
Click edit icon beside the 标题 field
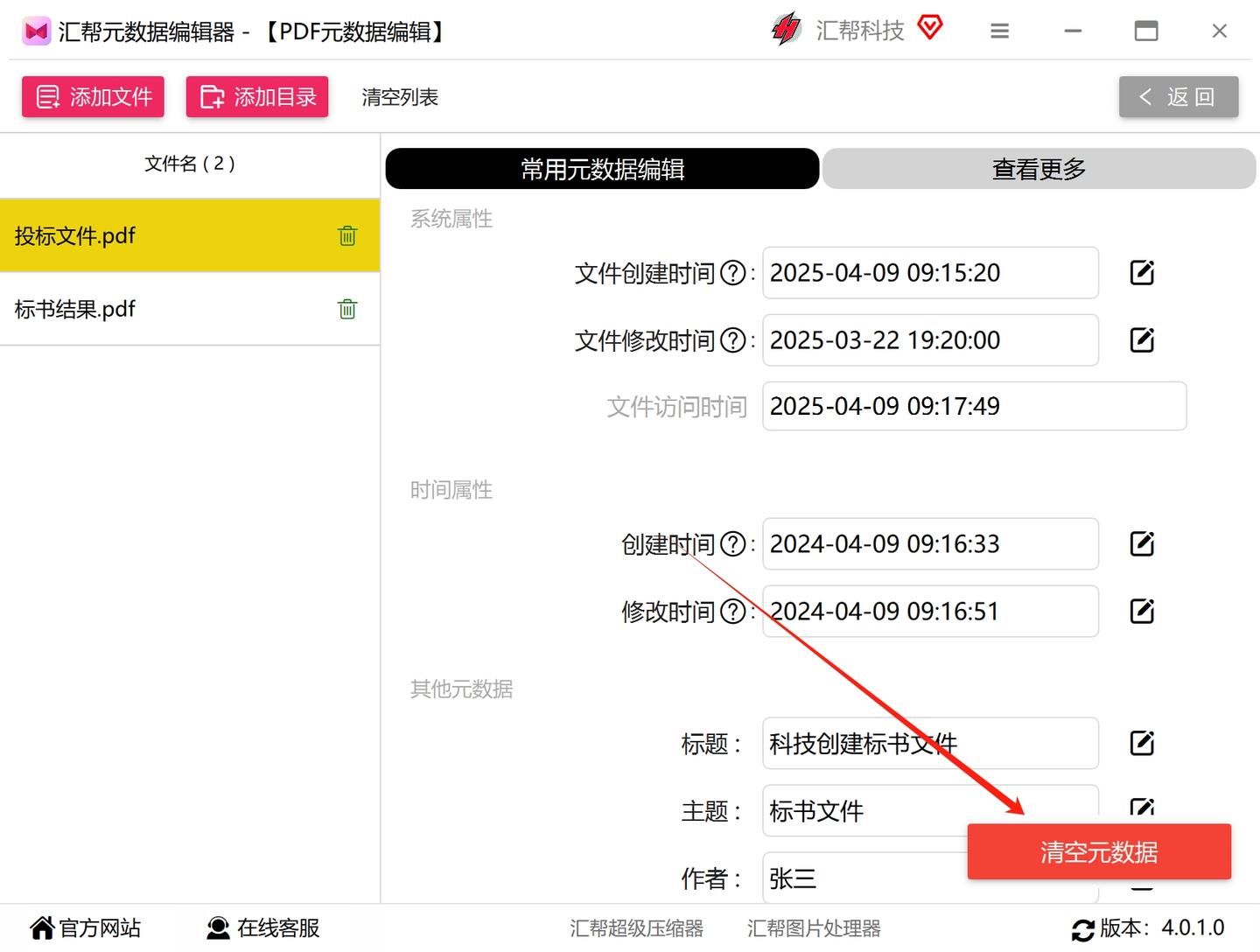pos(1142,744)
